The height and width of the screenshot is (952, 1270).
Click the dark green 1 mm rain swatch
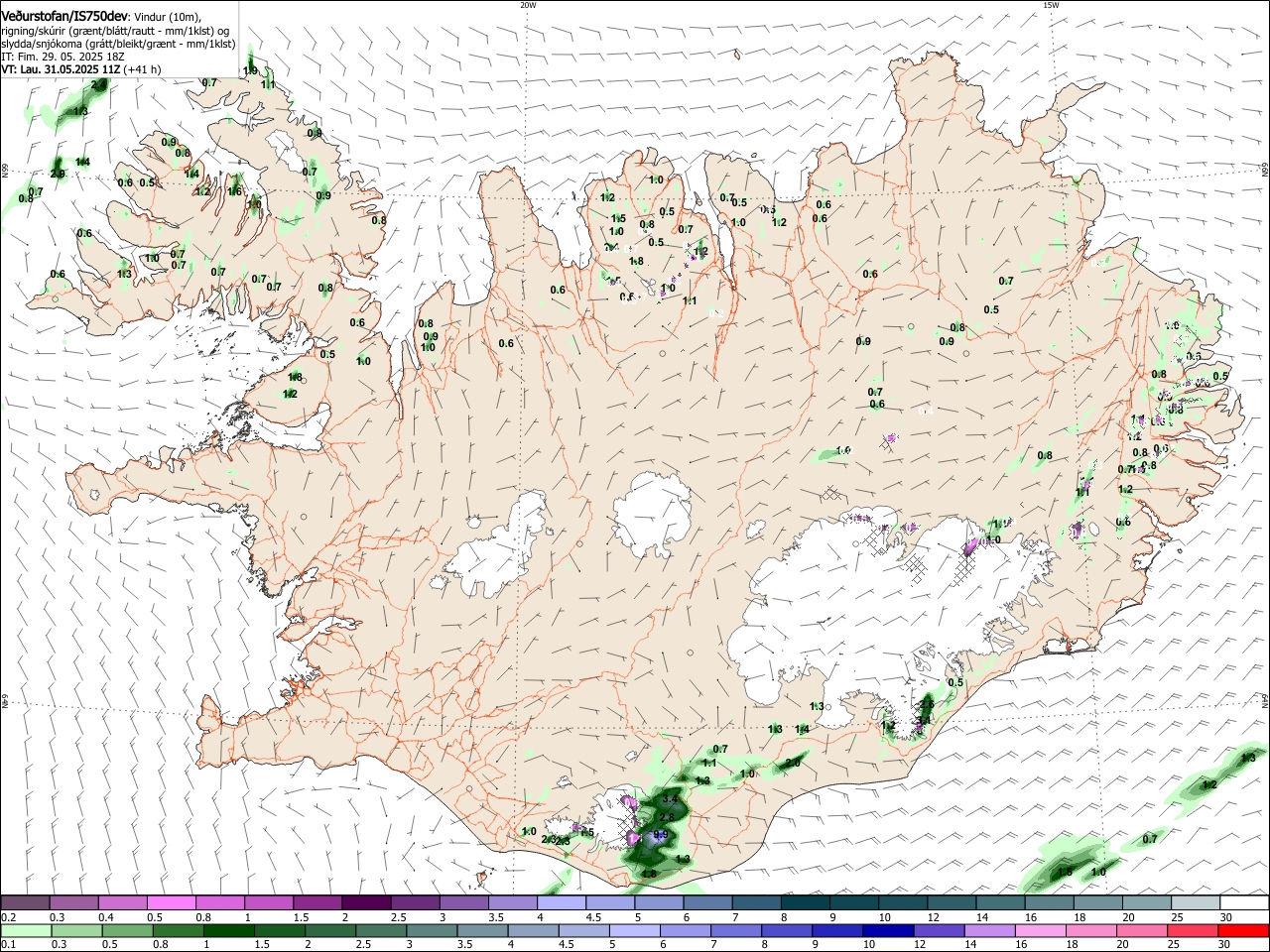(228, 930)
